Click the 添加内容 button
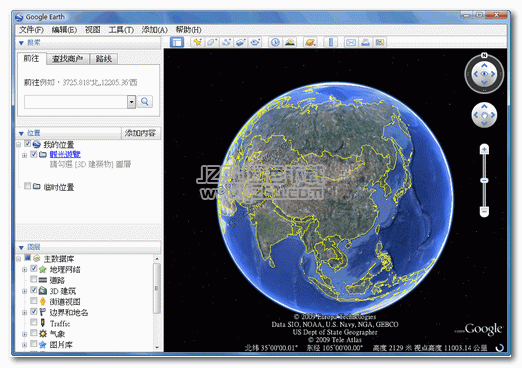Viewport: 522px width, 368px height. [x=140, y=133]
